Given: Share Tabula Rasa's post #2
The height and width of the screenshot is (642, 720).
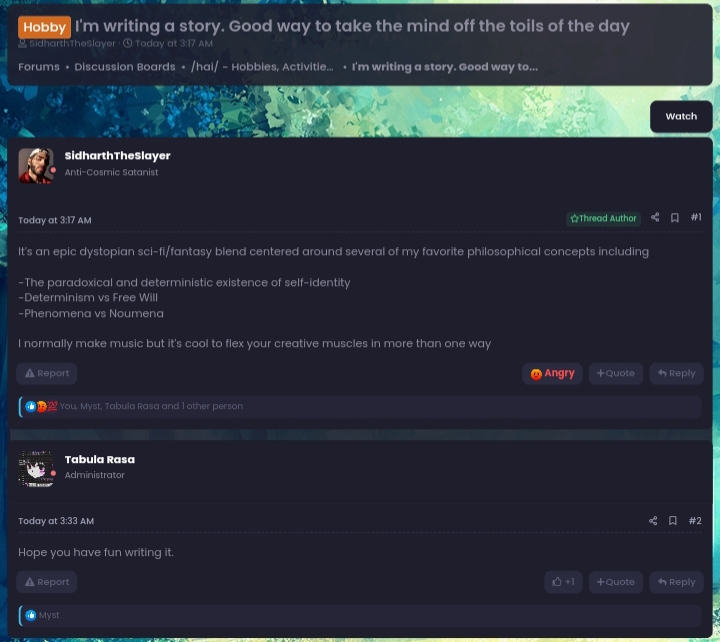Looking at the screenshot, I should point(653,520).
